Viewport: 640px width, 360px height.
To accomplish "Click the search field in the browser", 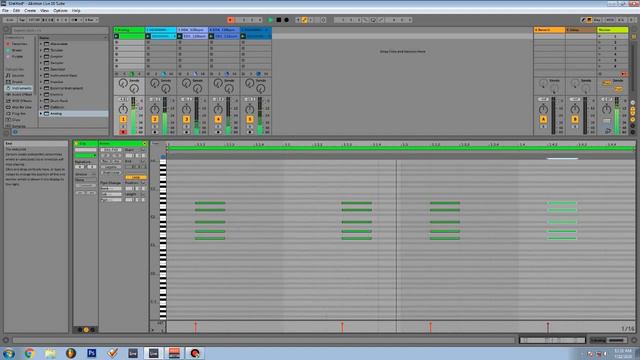I will pos(60,30).
